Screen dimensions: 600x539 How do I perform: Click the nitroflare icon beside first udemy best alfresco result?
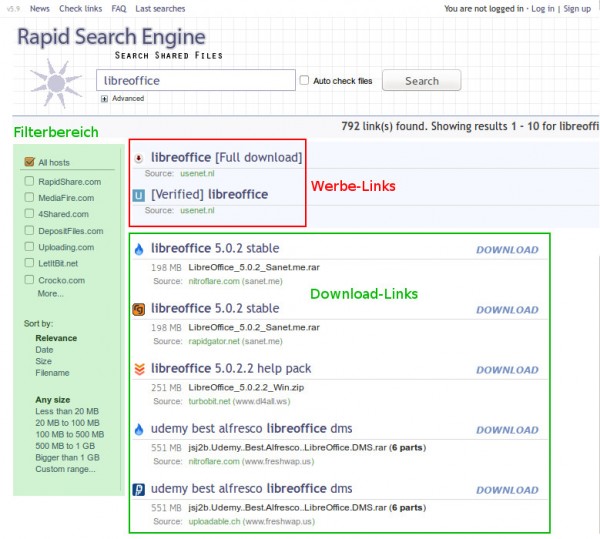[x=139, y=430]
